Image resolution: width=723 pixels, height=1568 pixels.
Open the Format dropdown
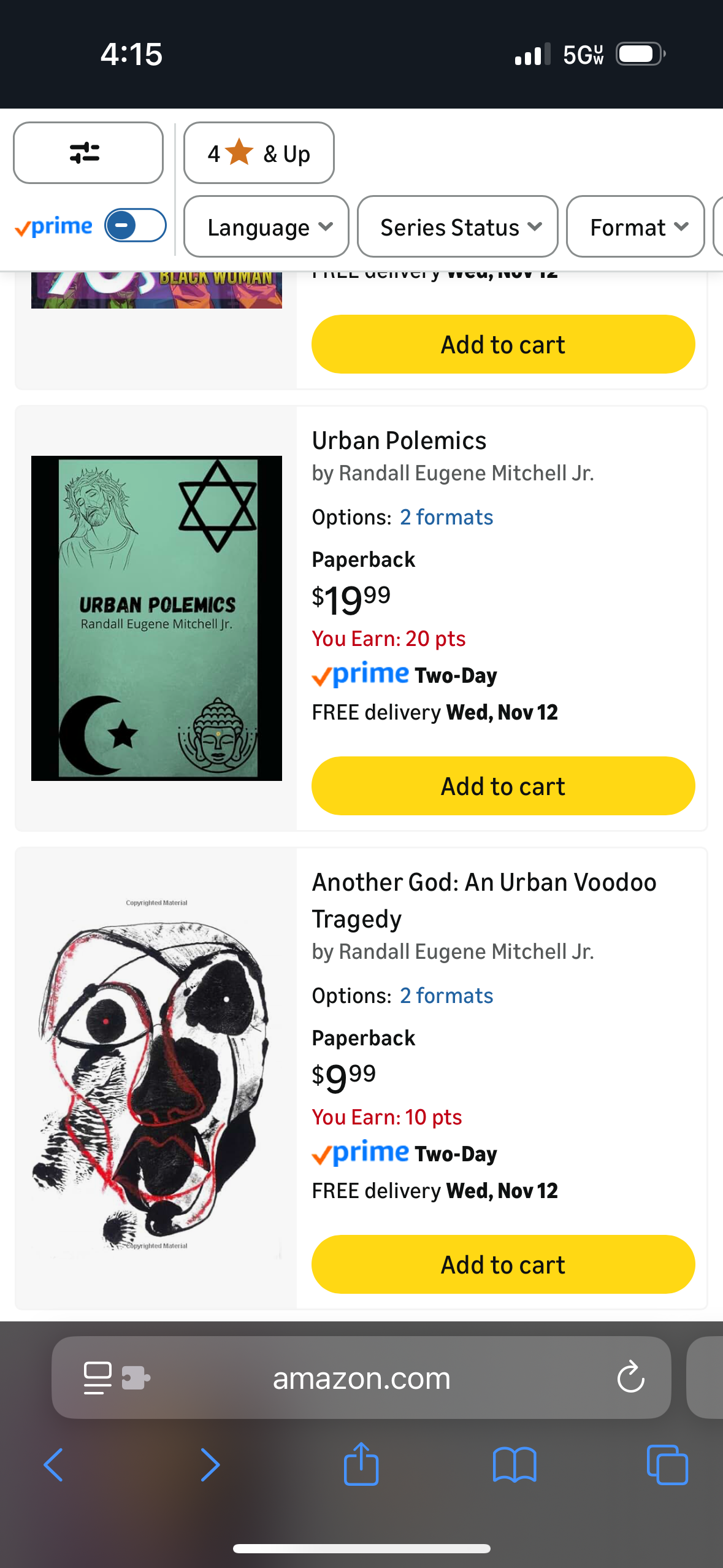click(635, 227)
